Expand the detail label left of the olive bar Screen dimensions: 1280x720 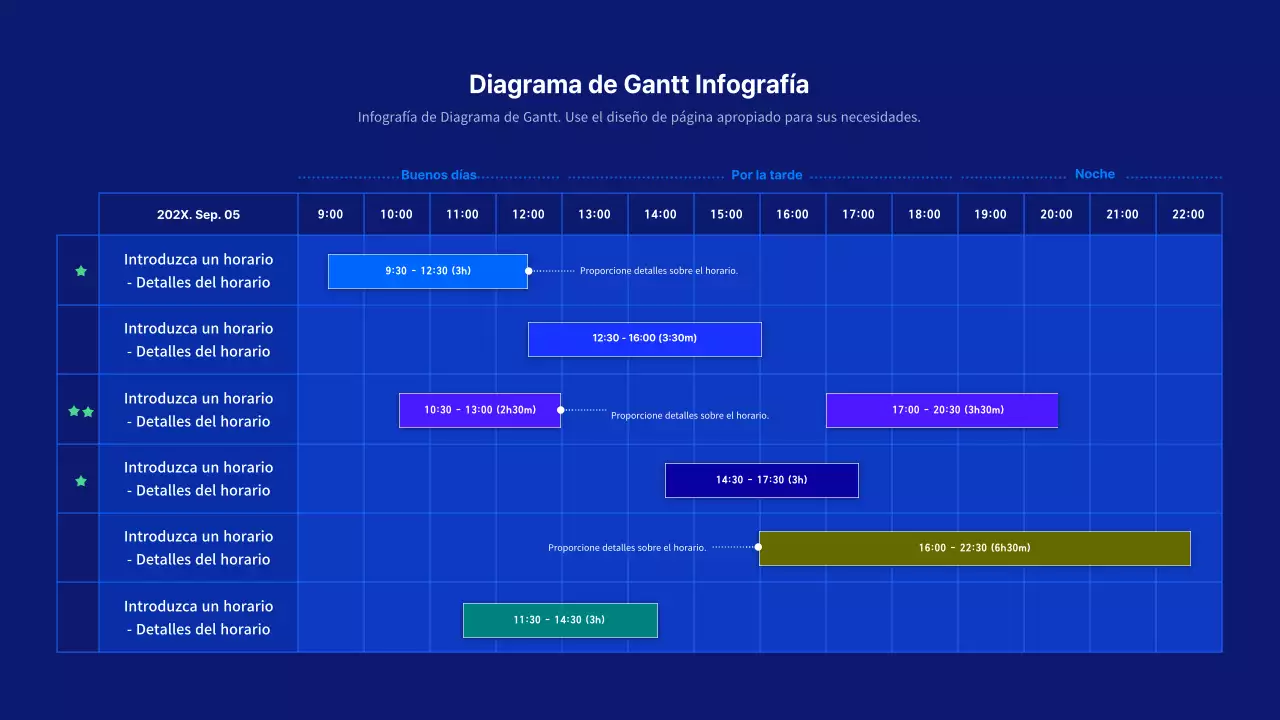627,547
